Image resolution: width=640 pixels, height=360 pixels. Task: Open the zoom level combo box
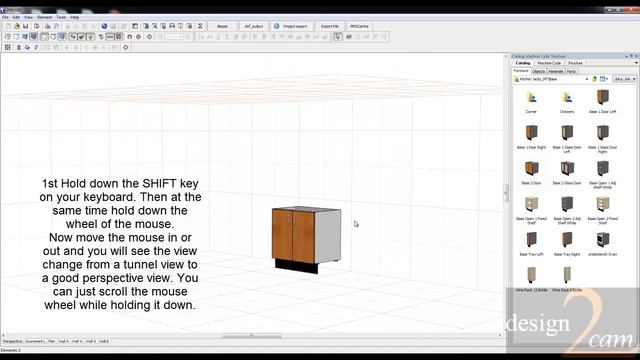(174, 37)
